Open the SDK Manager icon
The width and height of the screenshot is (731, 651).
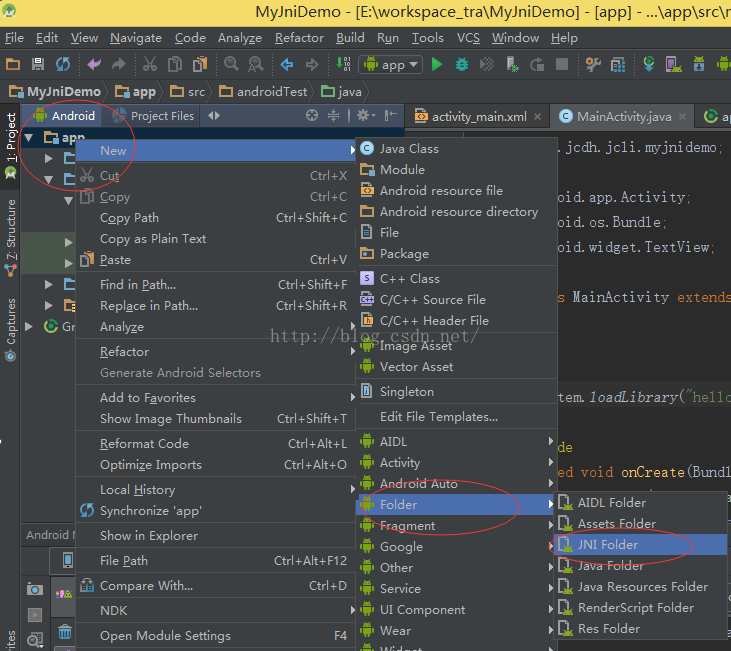(x=699, y=64)
